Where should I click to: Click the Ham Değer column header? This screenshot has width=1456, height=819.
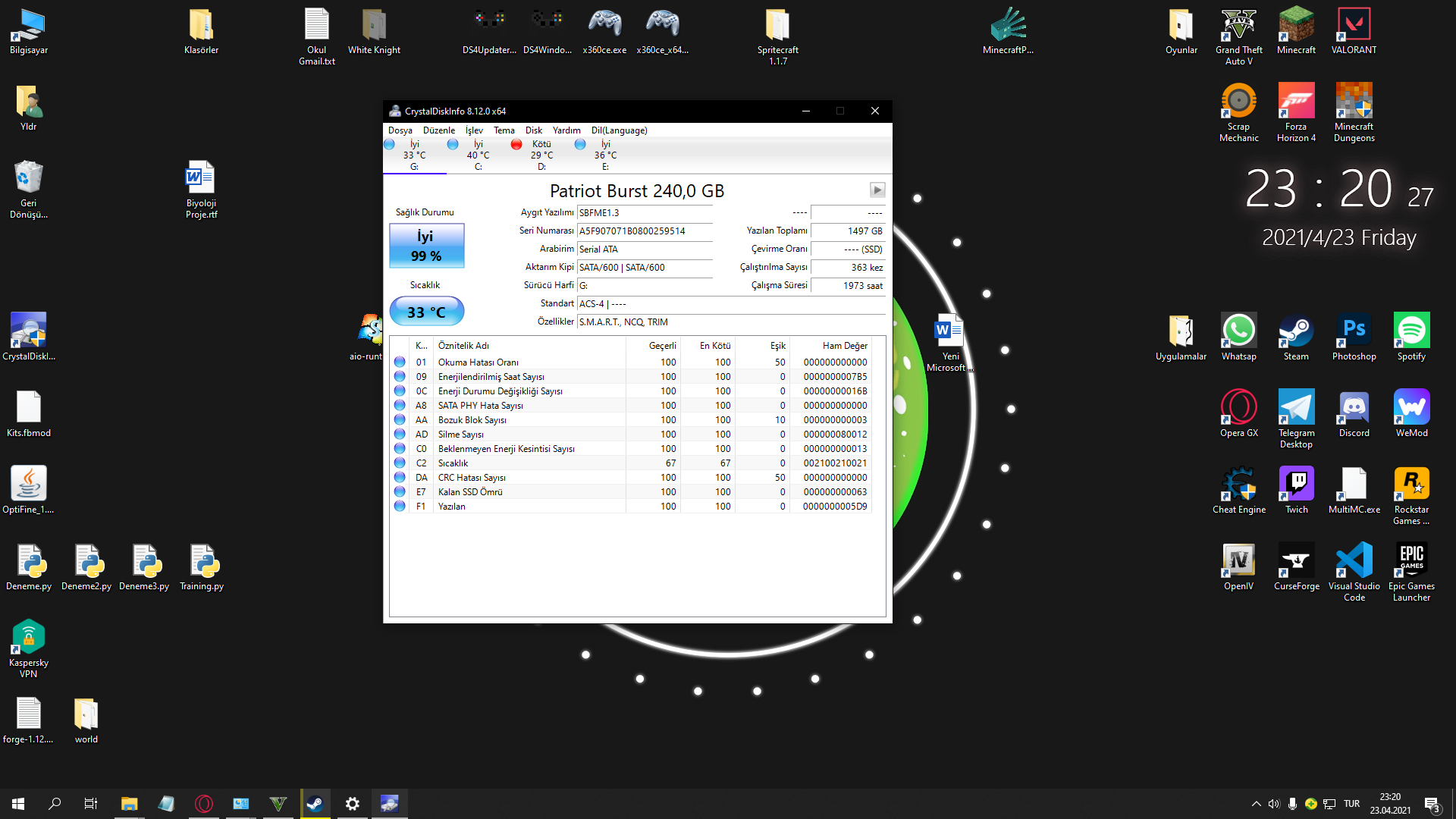coord(831,346)
